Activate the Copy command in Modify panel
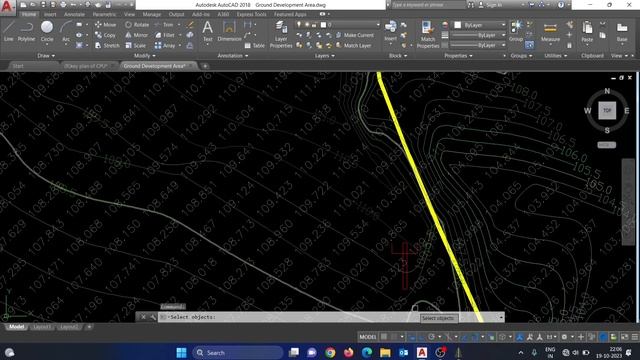 click(x=105, y=35)
